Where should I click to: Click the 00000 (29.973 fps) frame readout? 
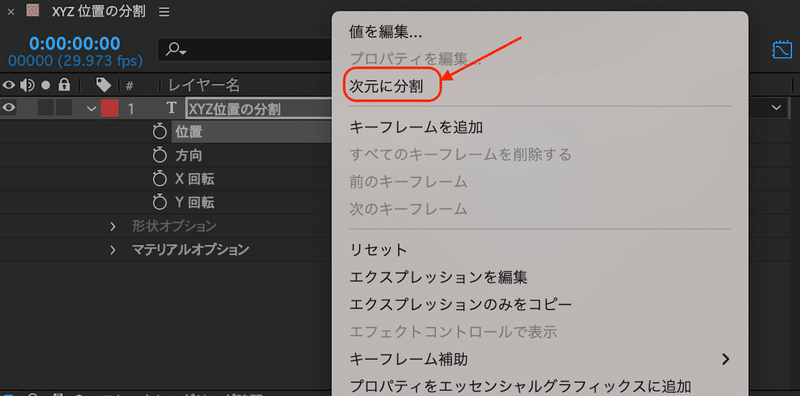coord(75,61)
